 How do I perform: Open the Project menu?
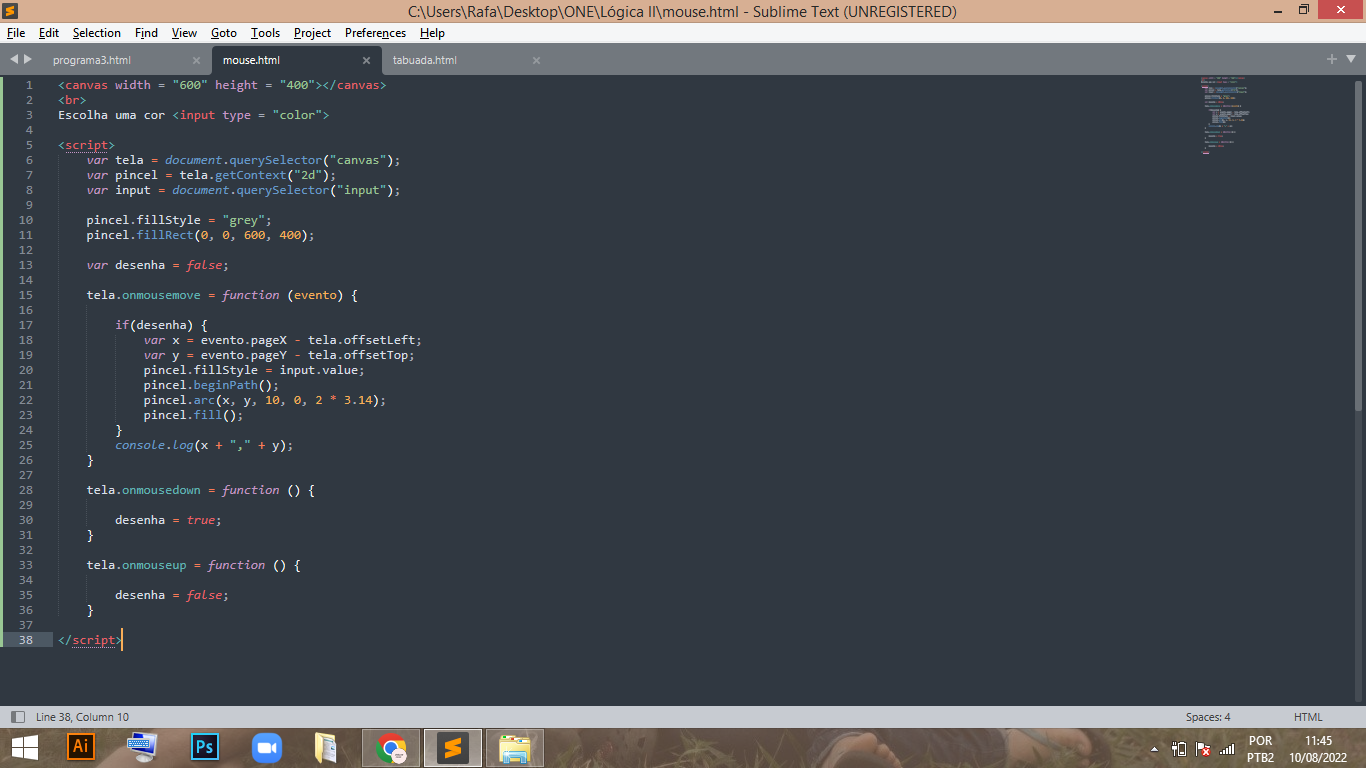[x=312, y=33]
